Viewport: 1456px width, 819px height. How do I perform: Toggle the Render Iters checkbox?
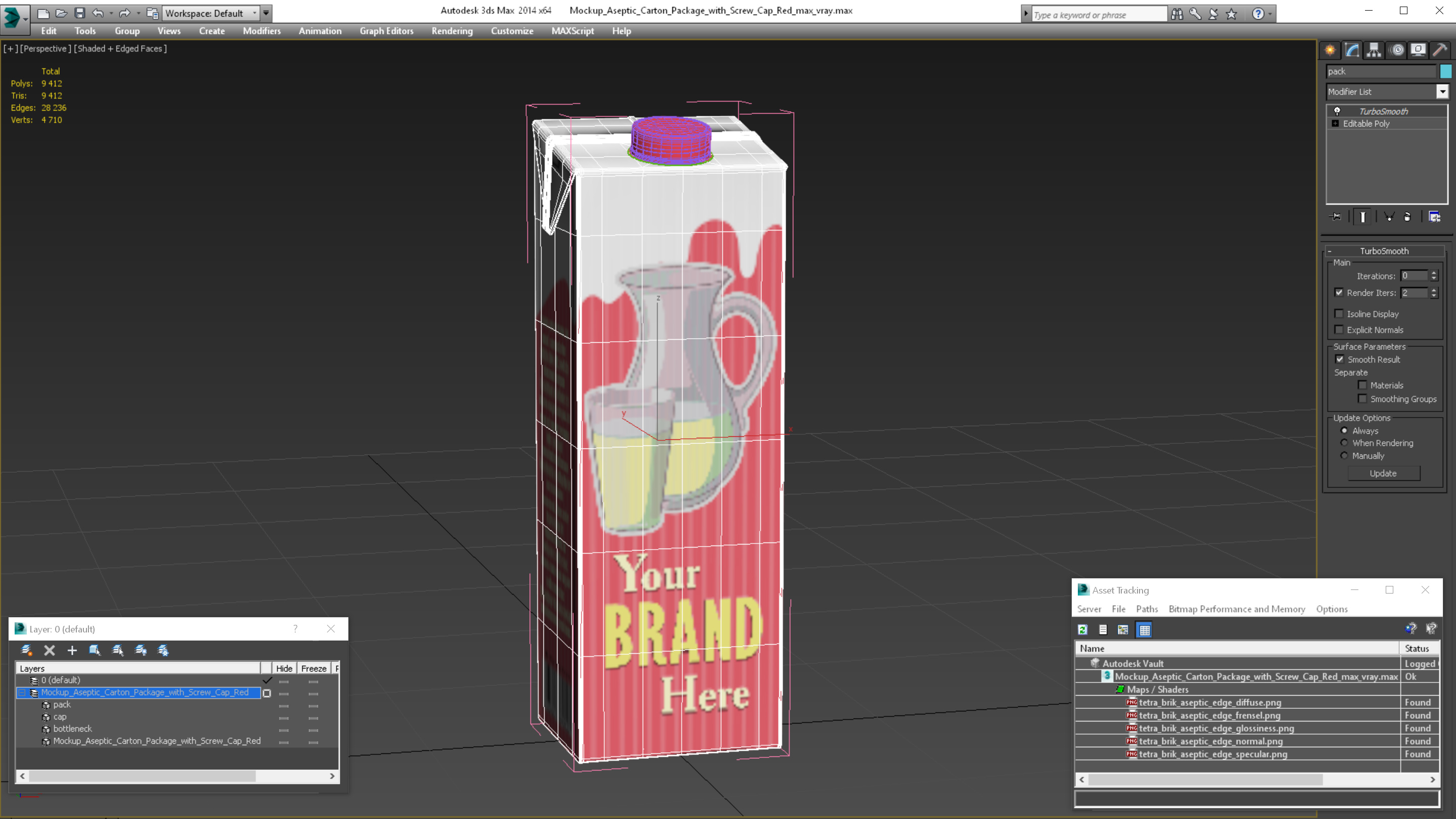pyautogui.click(x=1338, y=292)
